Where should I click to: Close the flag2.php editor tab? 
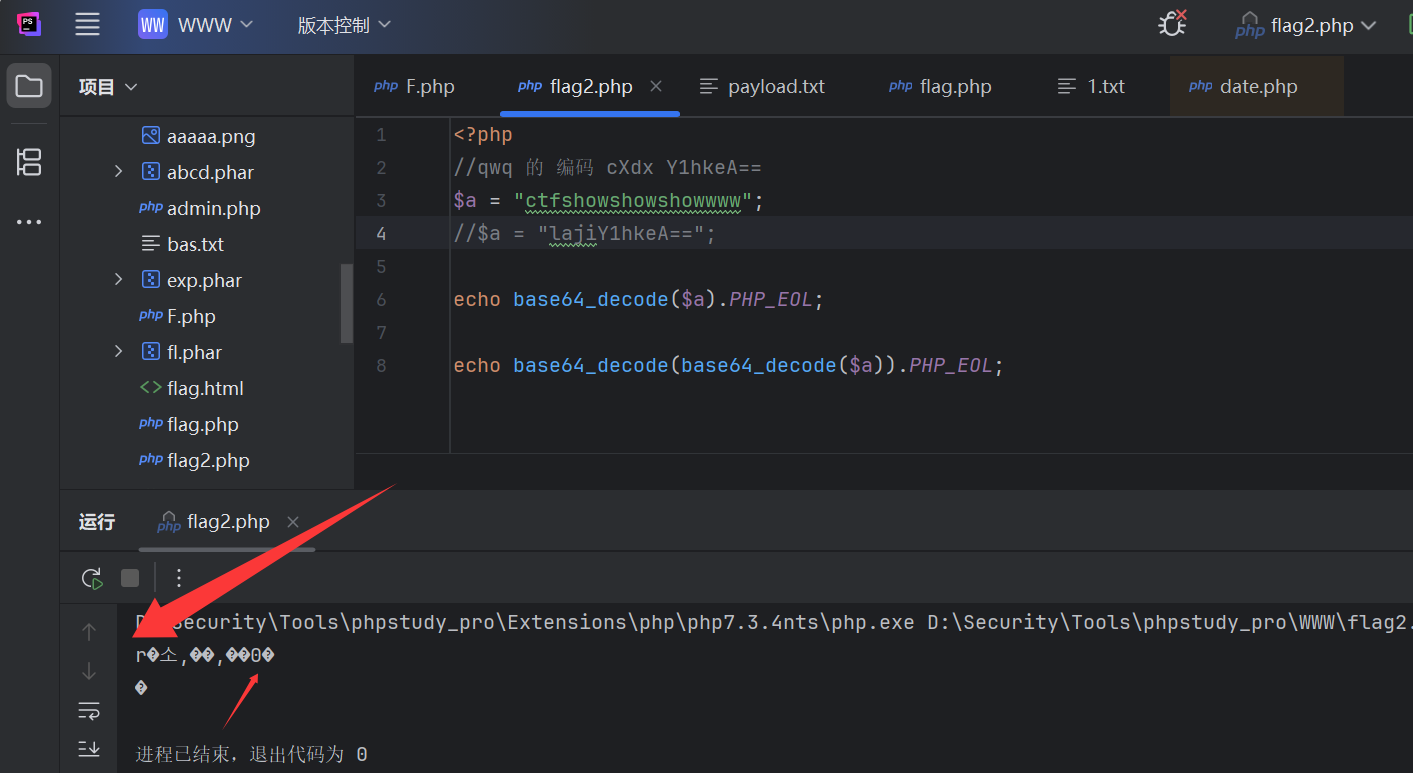[x=656, y=87]
